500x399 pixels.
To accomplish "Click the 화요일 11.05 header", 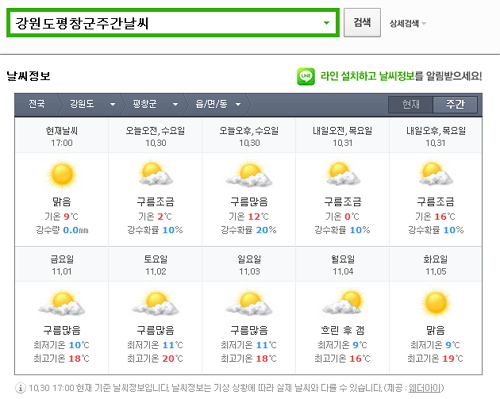I will (436, 265).
